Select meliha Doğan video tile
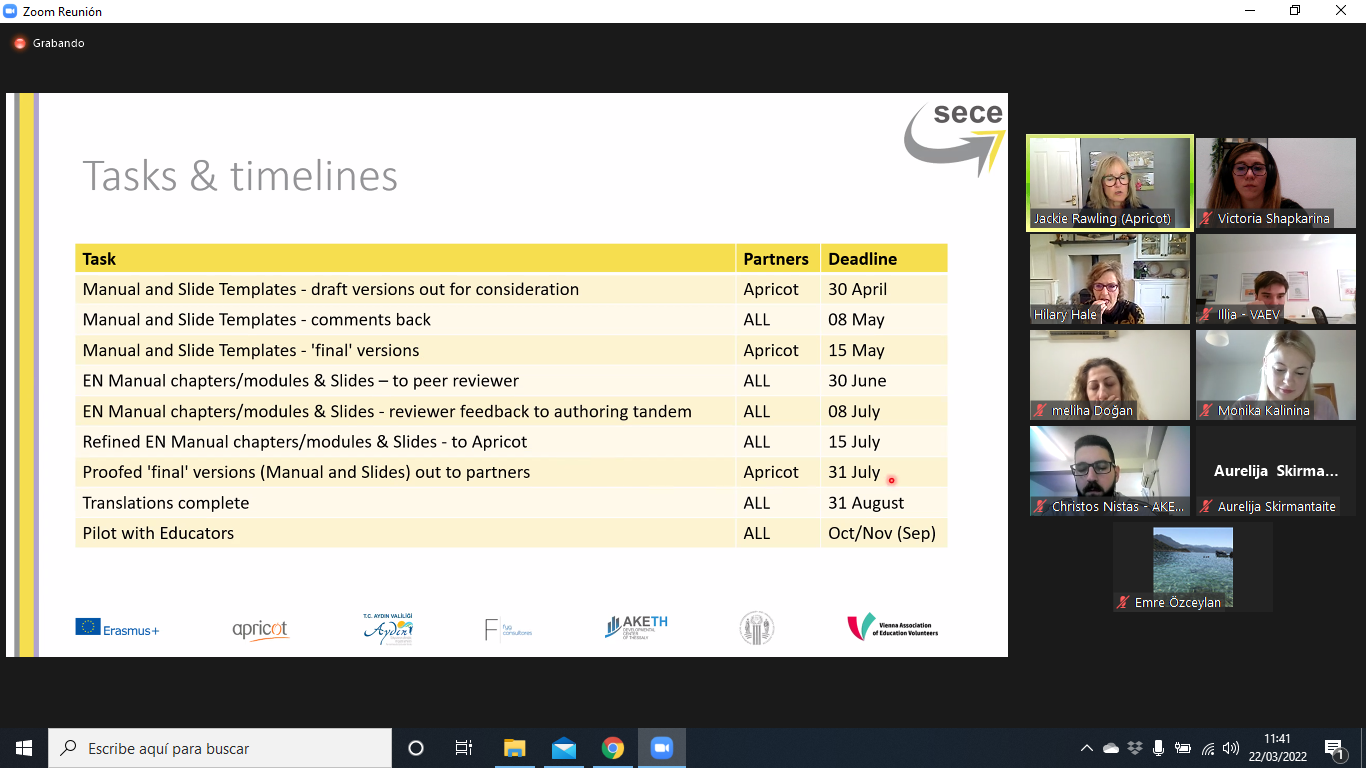This screenshot has width=1366, height=768. point(1110,375)
